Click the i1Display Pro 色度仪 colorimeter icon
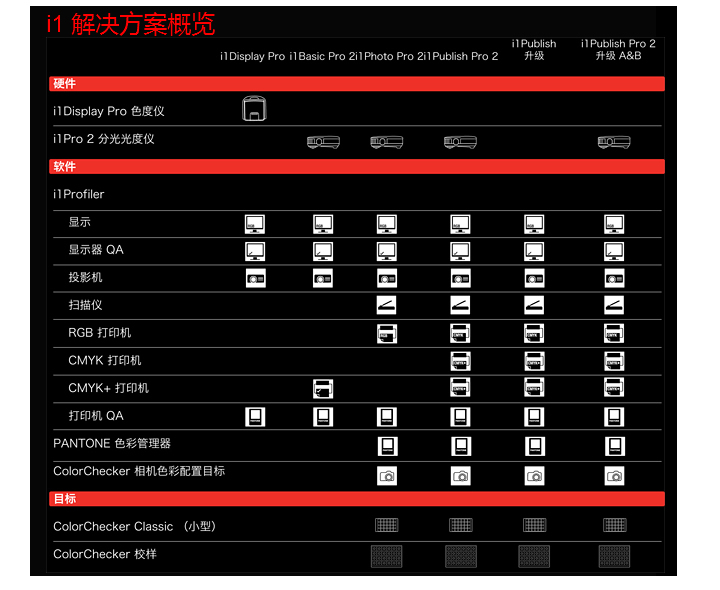Image resolution: width=720 pixels, height=590 pixels. point(255,110)
